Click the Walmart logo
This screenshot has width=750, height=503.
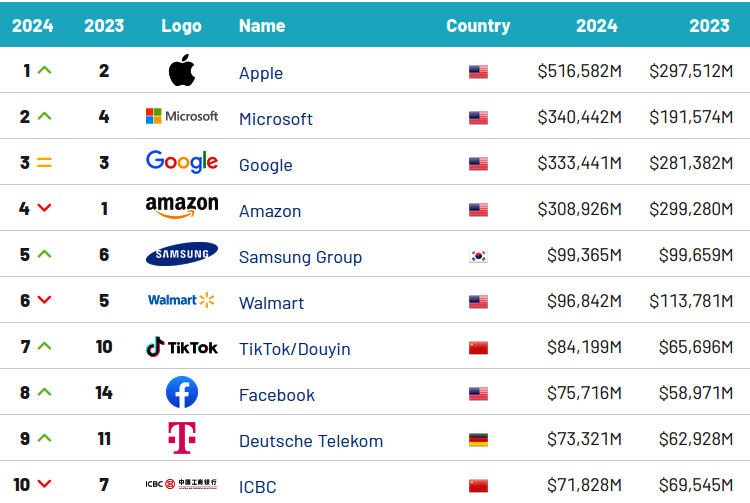pos(181,300)
